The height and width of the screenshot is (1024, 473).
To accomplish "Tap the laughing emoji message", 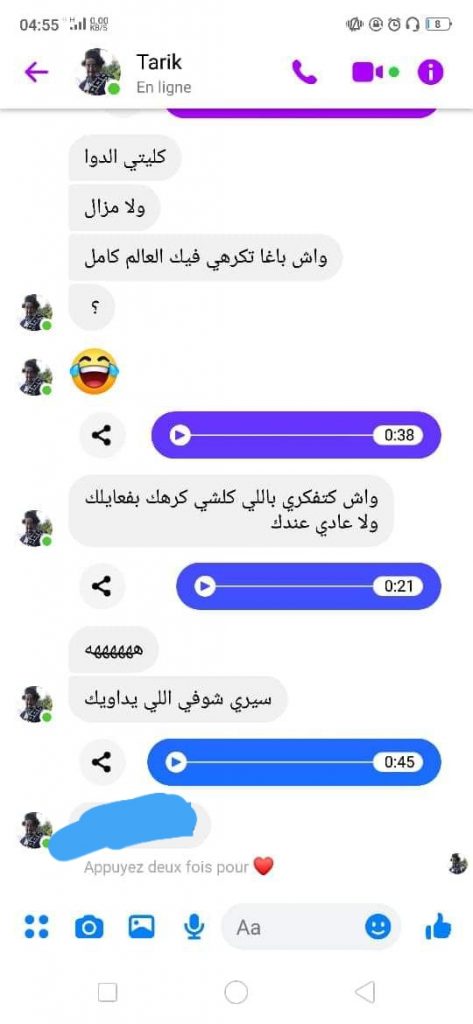I will 94,371.
